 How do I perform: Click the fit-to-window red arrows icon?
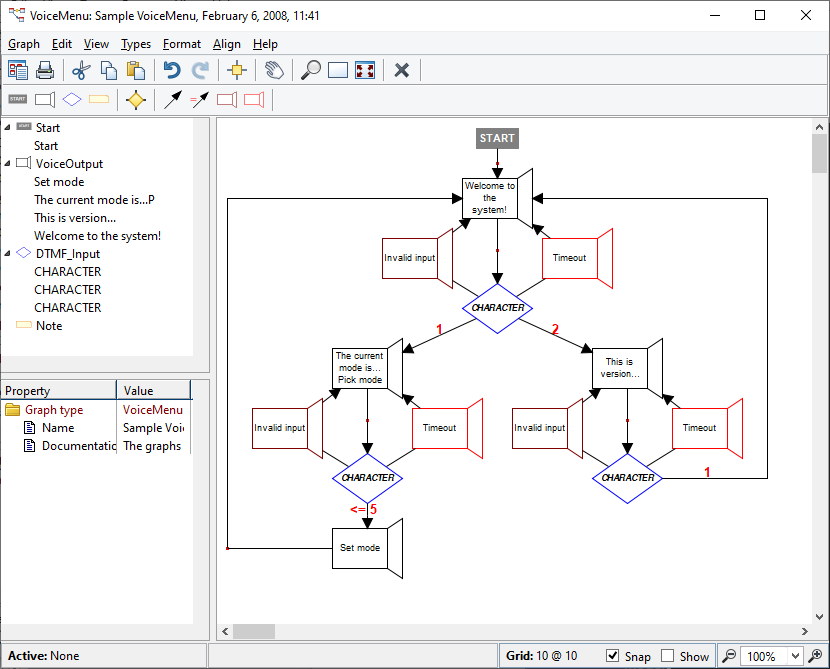366,70
